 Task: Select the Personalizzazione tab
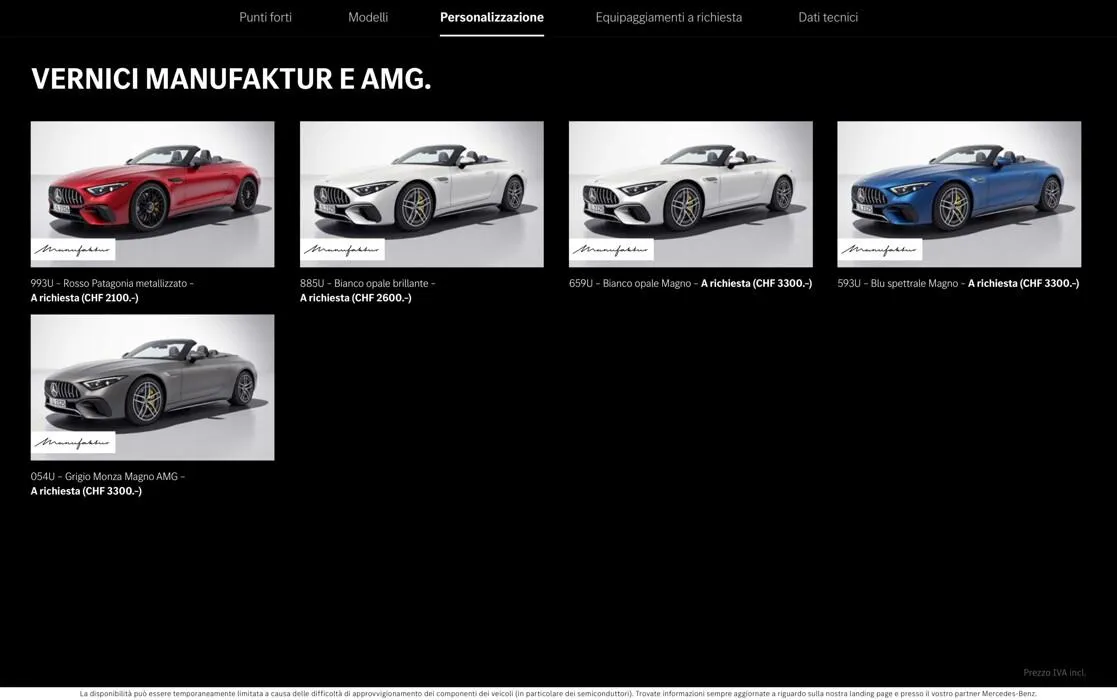point(492,15)
